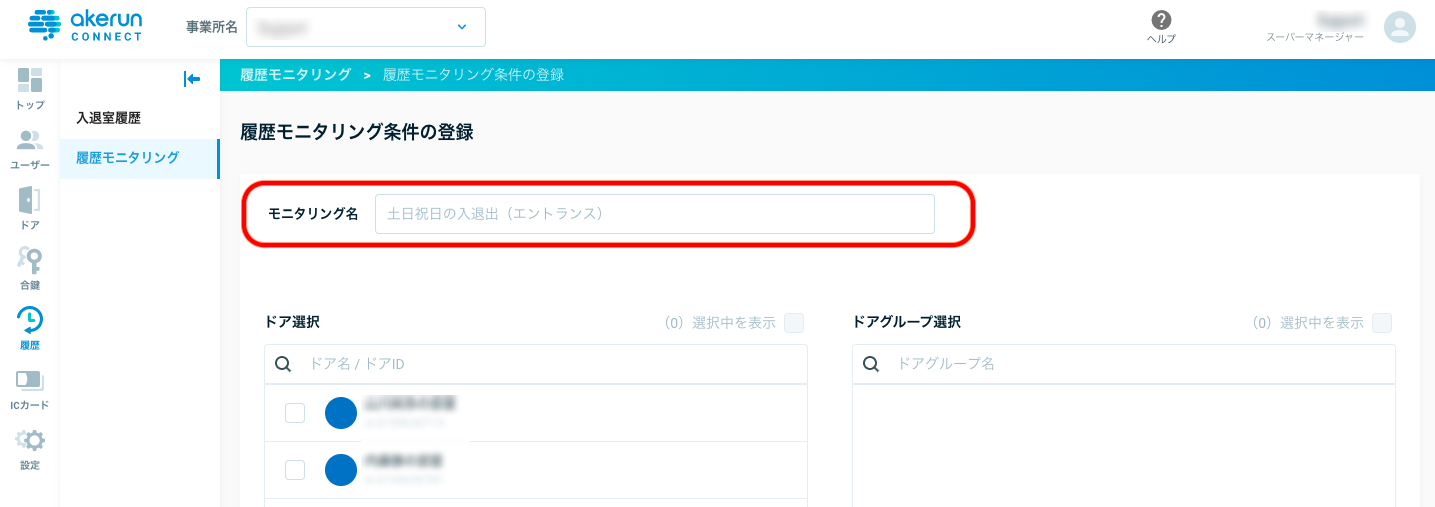Check 選択中を表示 for ドア選択
1435x507 pixels.
coord(794,323)
